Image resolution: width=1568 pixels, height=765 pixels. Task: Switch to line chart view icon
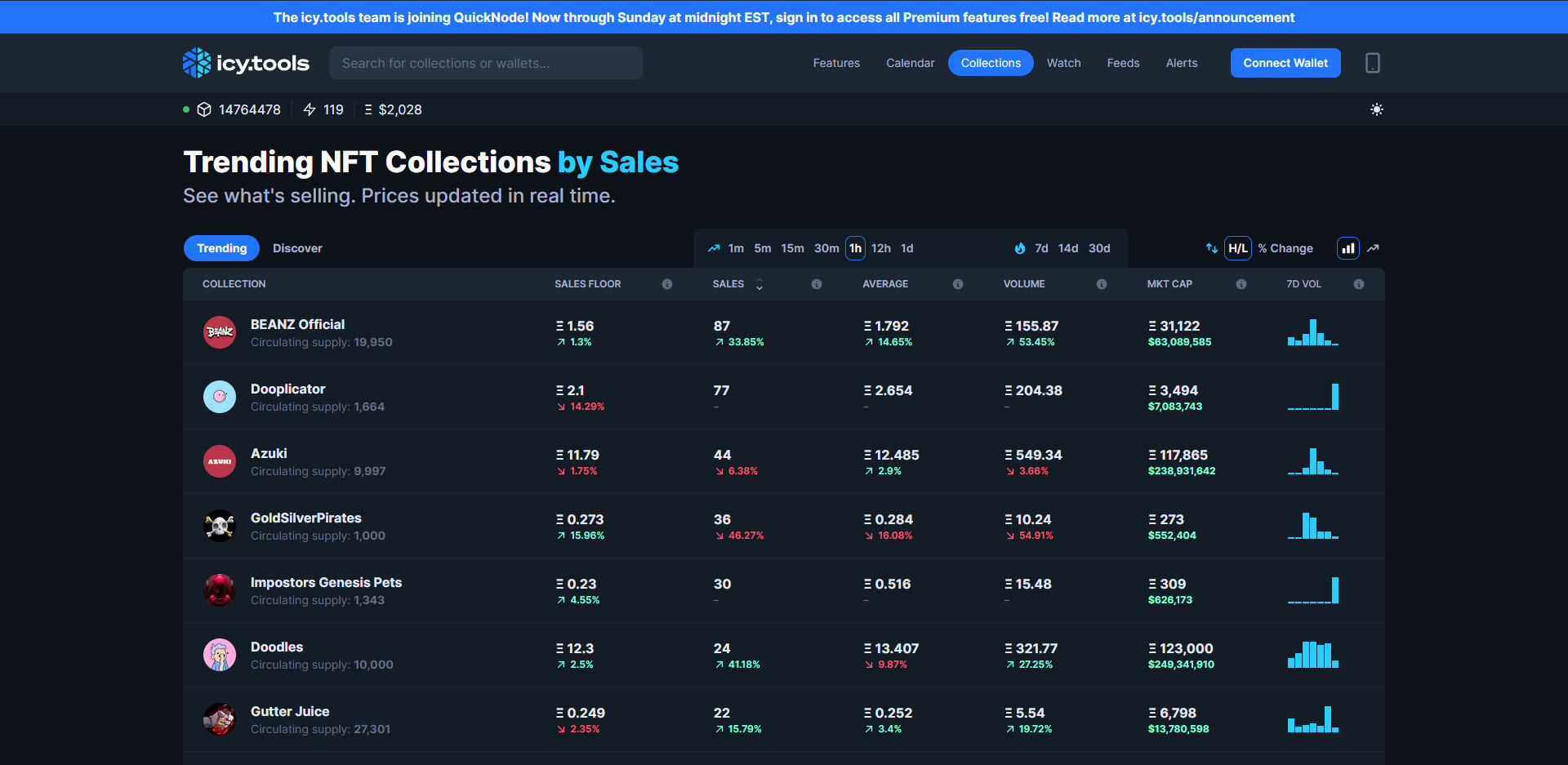[1374, 248]
